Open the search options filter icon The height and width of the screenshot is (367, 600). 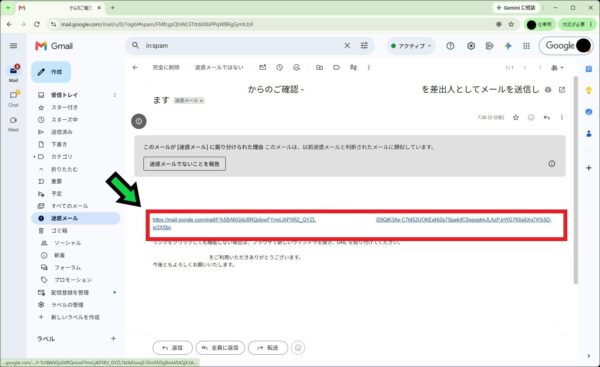(x=364, y=46)
